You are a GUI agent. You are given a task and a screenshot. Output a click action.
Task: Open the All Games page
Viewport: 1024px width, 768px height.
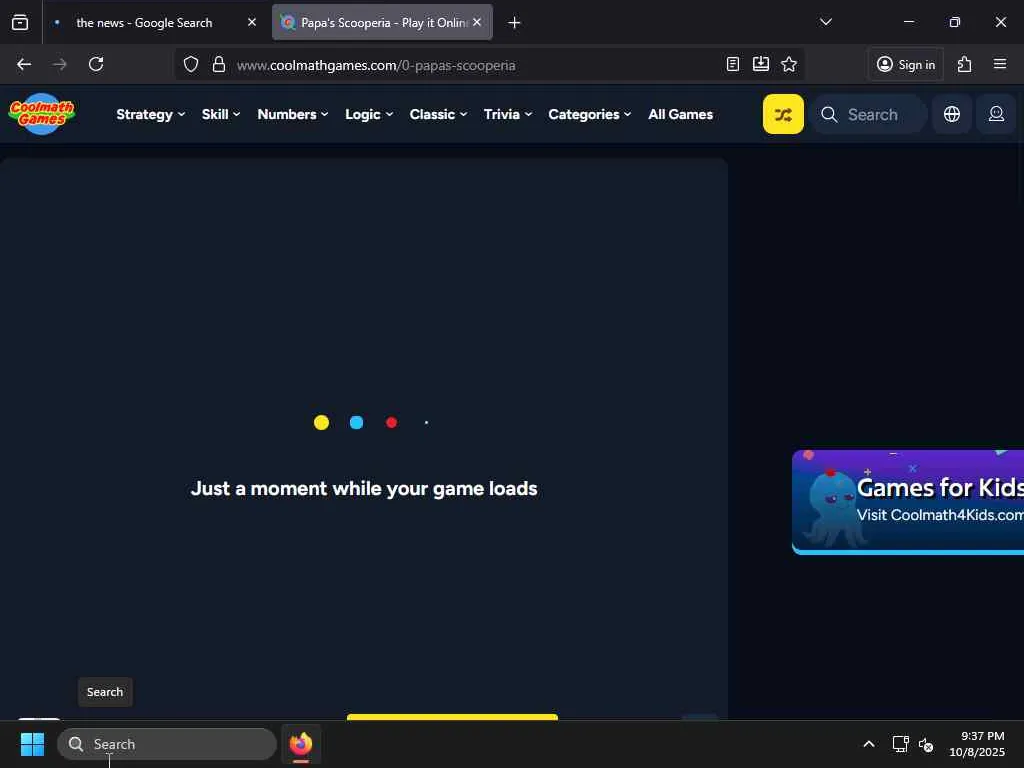click(680, 114)
